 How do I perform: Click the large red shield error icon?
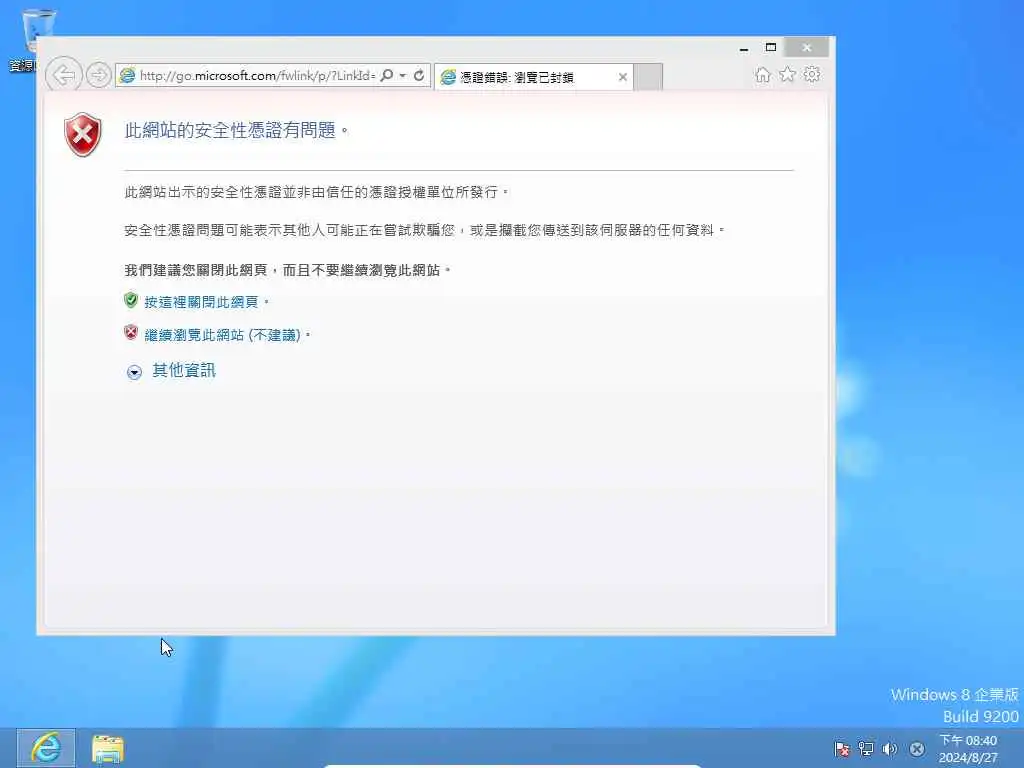82,135
